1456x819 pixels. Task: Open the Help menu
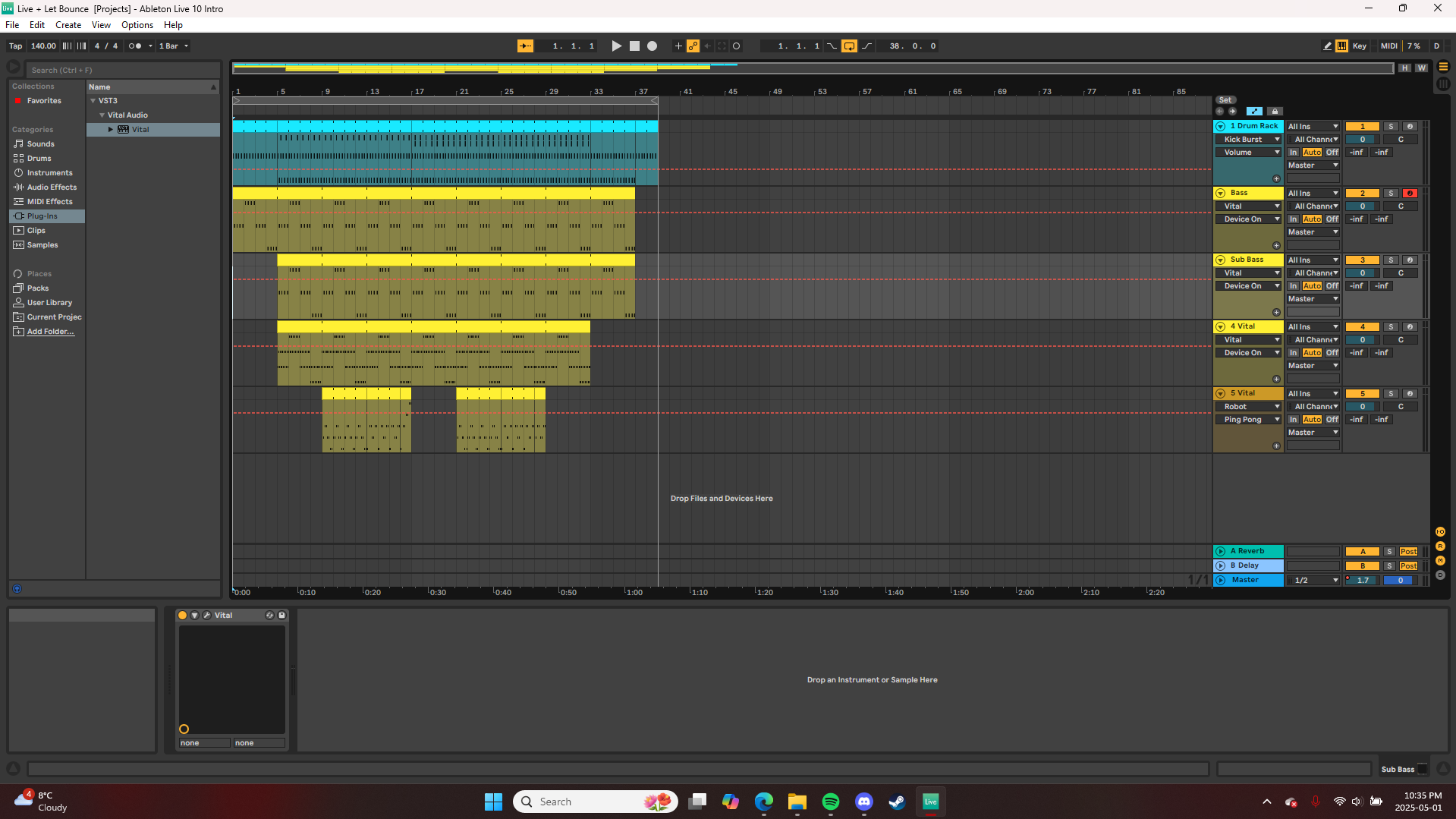click(173, 25)
